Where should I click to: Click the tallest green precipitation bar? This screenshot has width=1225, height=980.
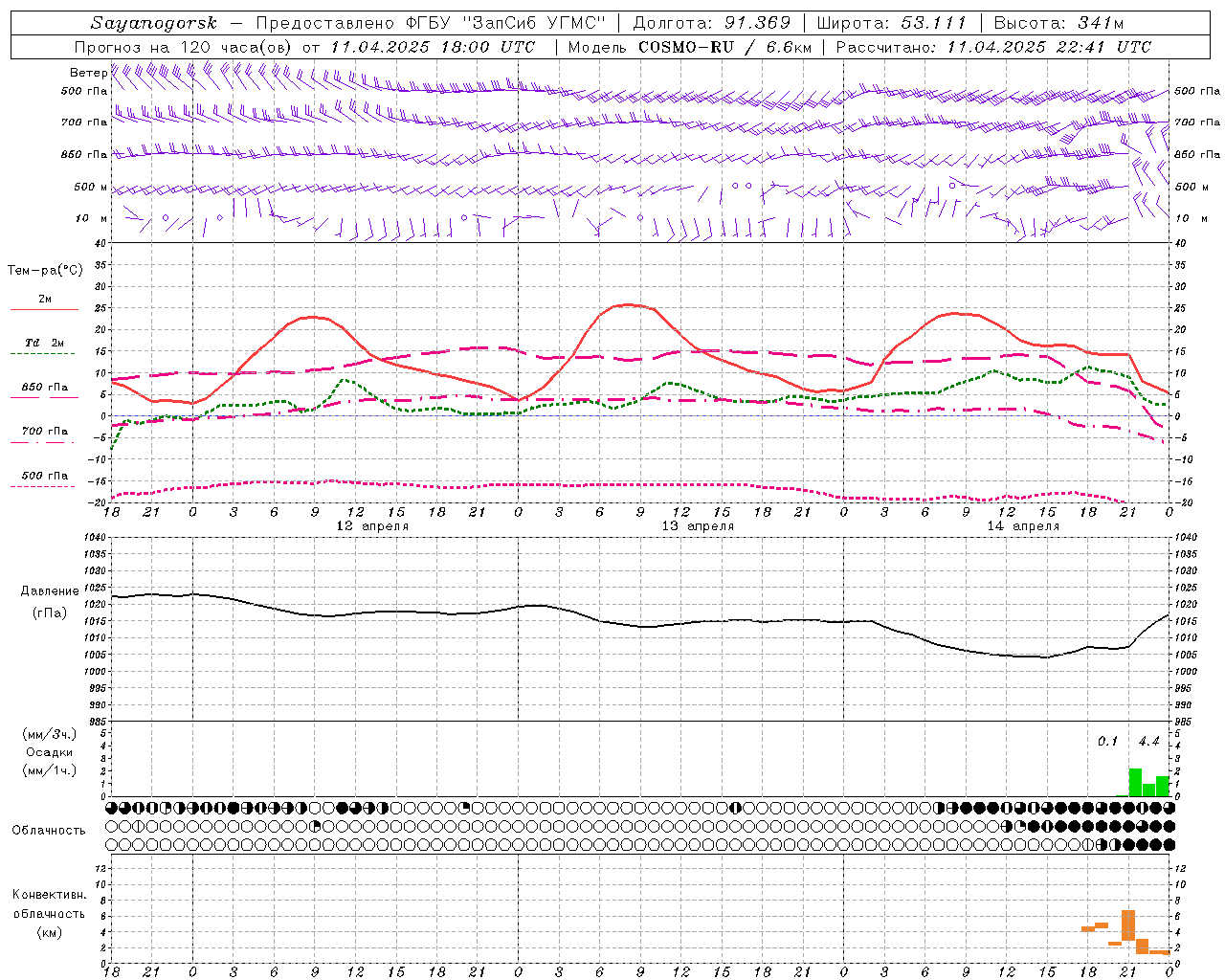tap(1135, 782)
